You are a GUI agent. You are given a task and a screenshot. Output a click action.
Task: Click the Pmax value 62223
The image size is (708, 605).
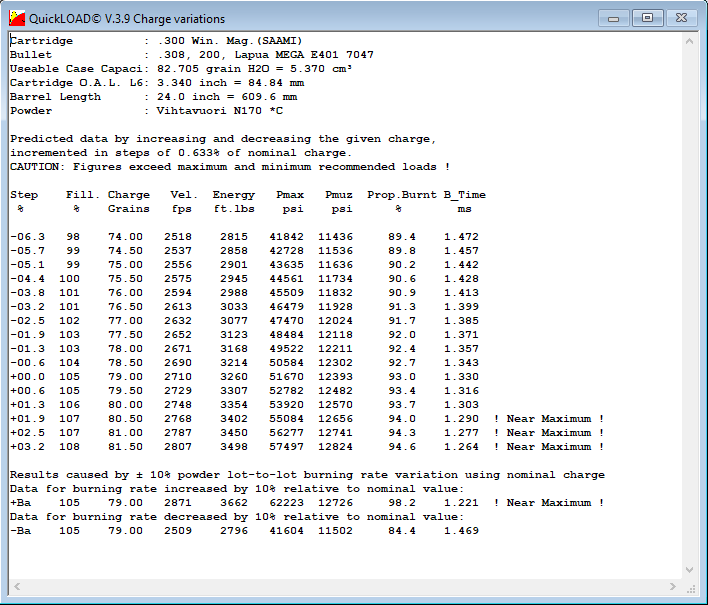point(286,503)
